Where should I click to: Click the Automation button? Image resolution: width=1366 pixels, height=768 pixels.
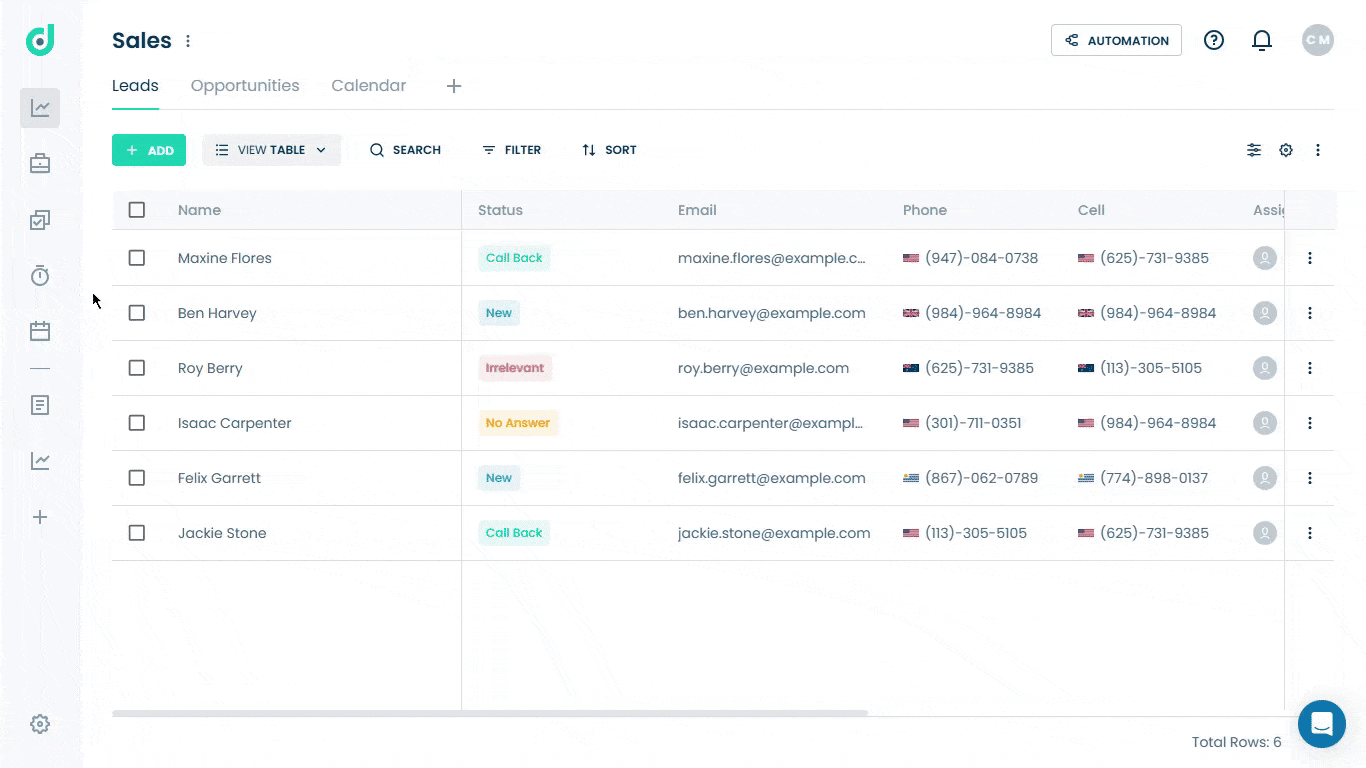coord(1116,41)
